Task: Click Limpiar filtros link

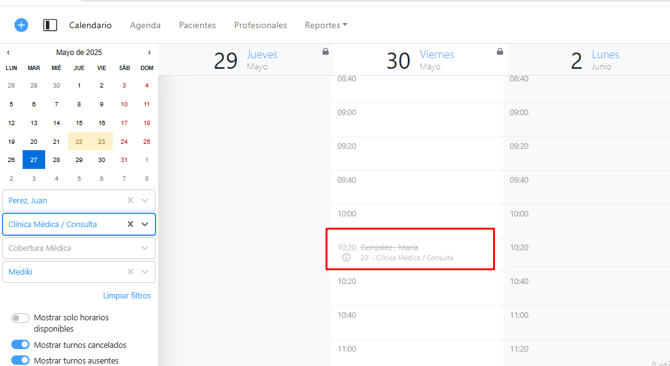Action: 127,296
